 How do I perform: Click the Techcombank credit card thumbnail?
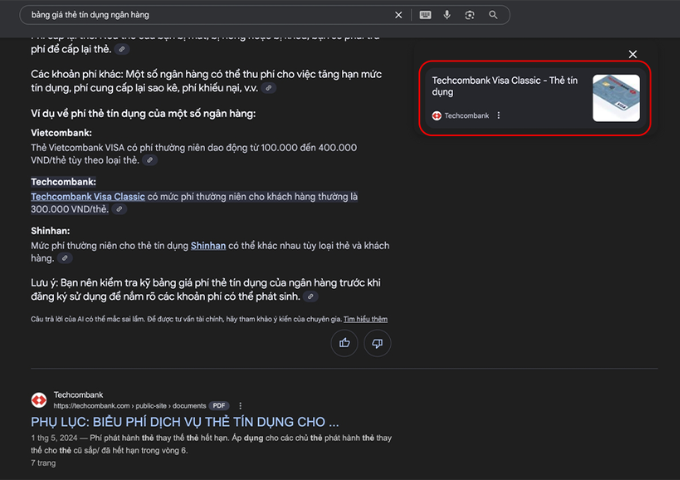point(616,98)
